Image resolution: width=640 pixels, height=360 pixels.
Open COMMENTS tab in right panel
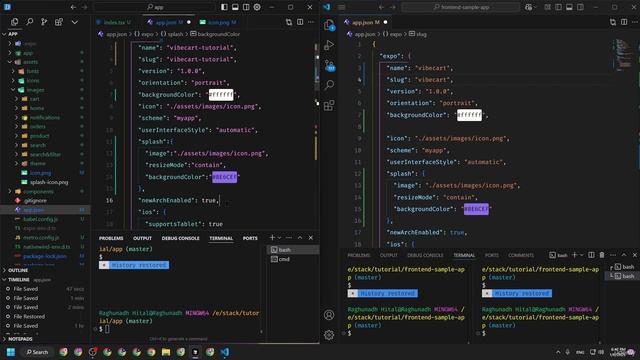point(521,255)
